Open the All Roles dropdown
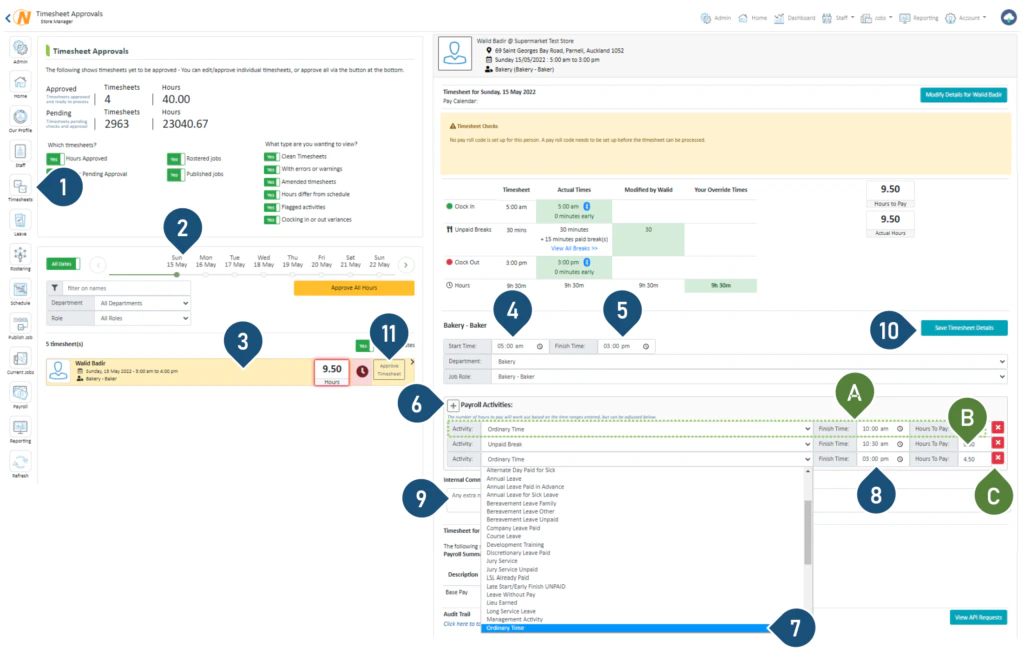1024x649 pixels. coord(143,319)
